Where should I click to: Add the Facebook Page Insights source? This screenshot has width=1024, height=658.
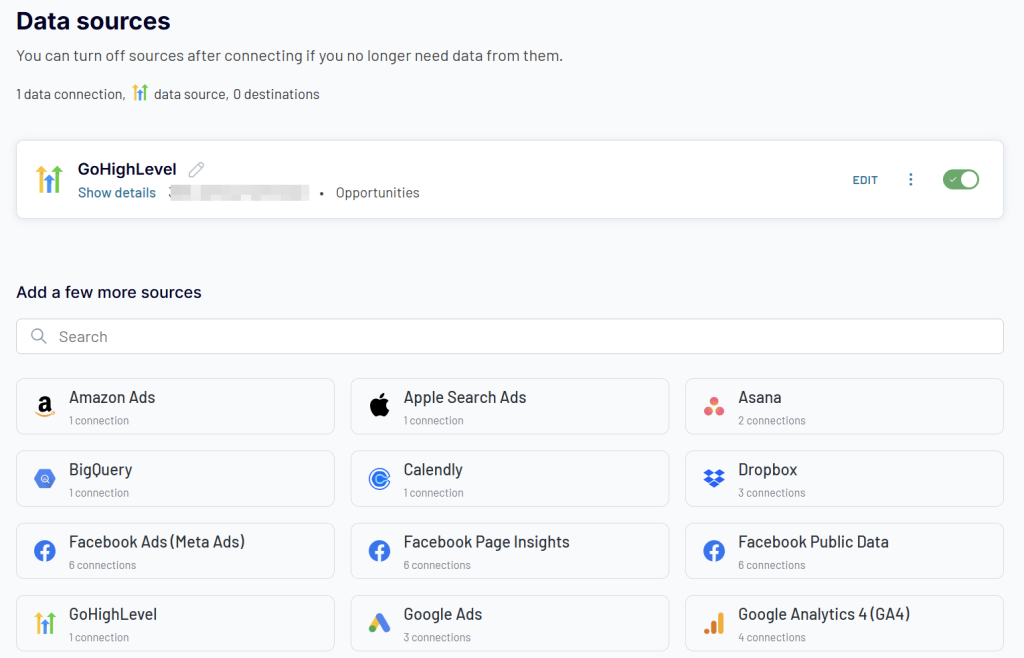[509, 551]
